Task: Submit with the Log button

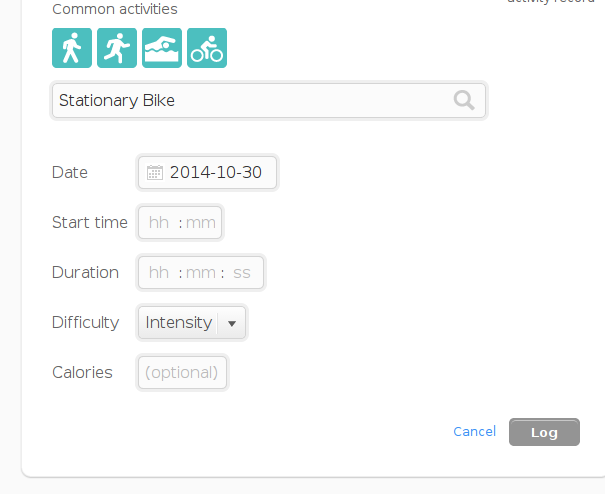Action: 544,432
